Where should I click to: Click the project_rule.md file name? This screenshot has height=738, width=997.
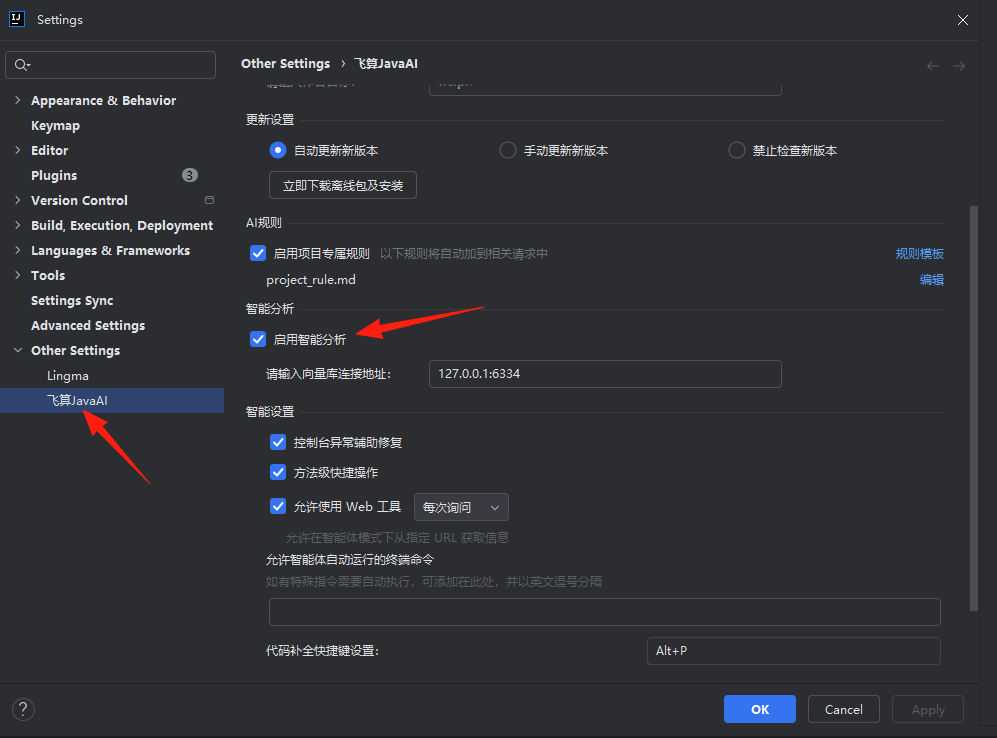[x=311, y=280]
